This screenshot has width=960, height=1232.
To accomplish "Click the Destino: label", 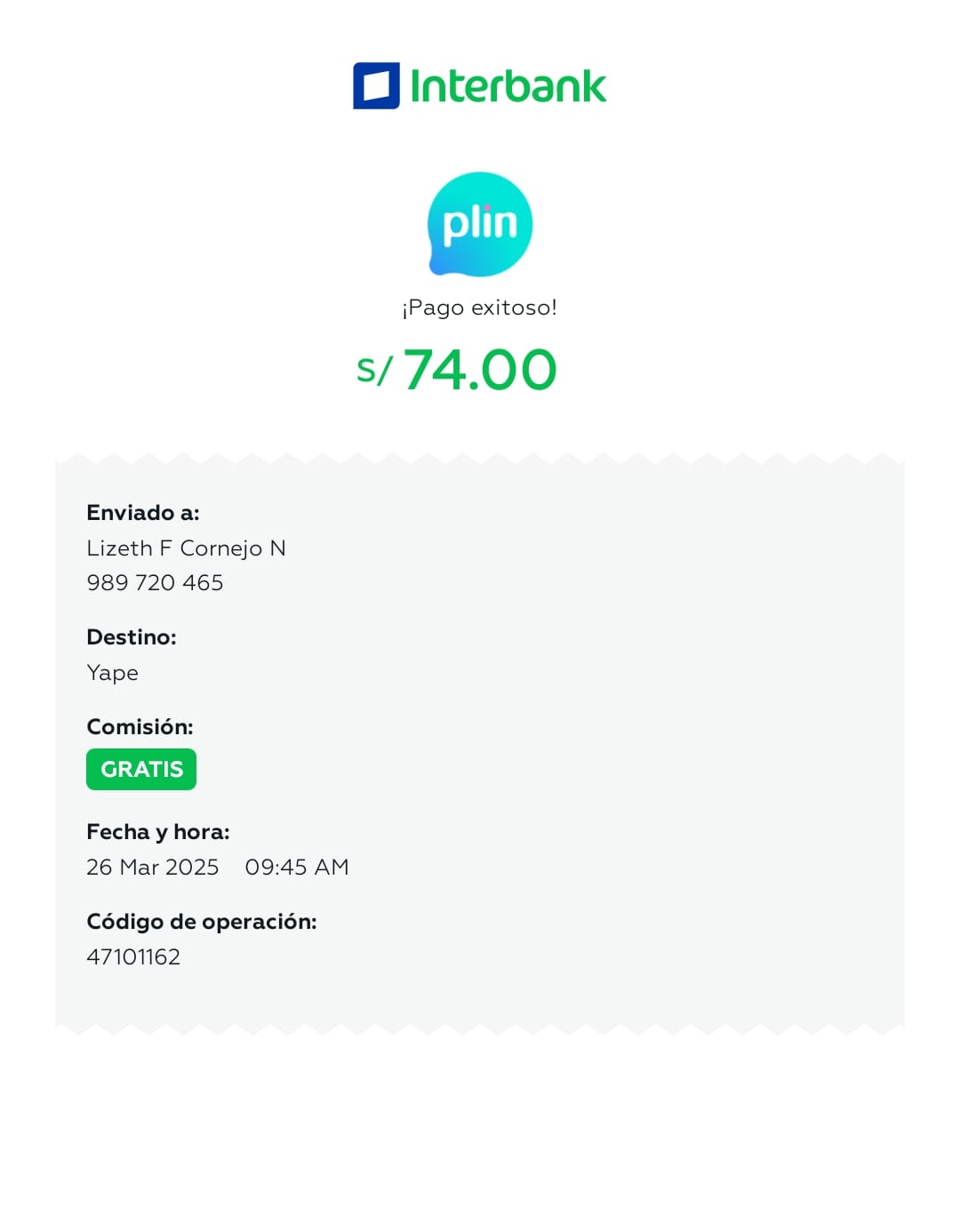I will pos(132,637).
